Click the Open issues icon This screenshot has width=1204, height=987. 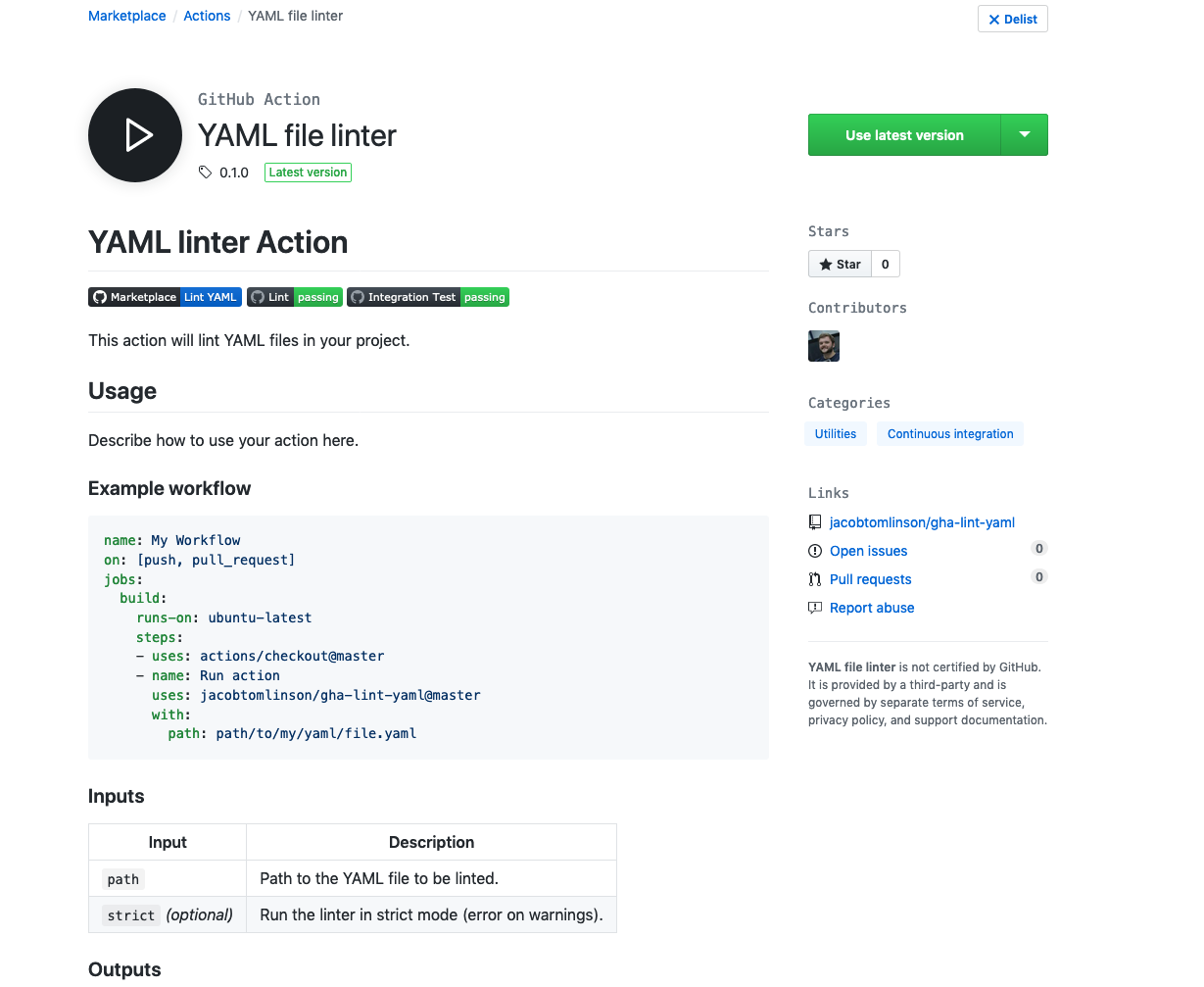point(815,551)
